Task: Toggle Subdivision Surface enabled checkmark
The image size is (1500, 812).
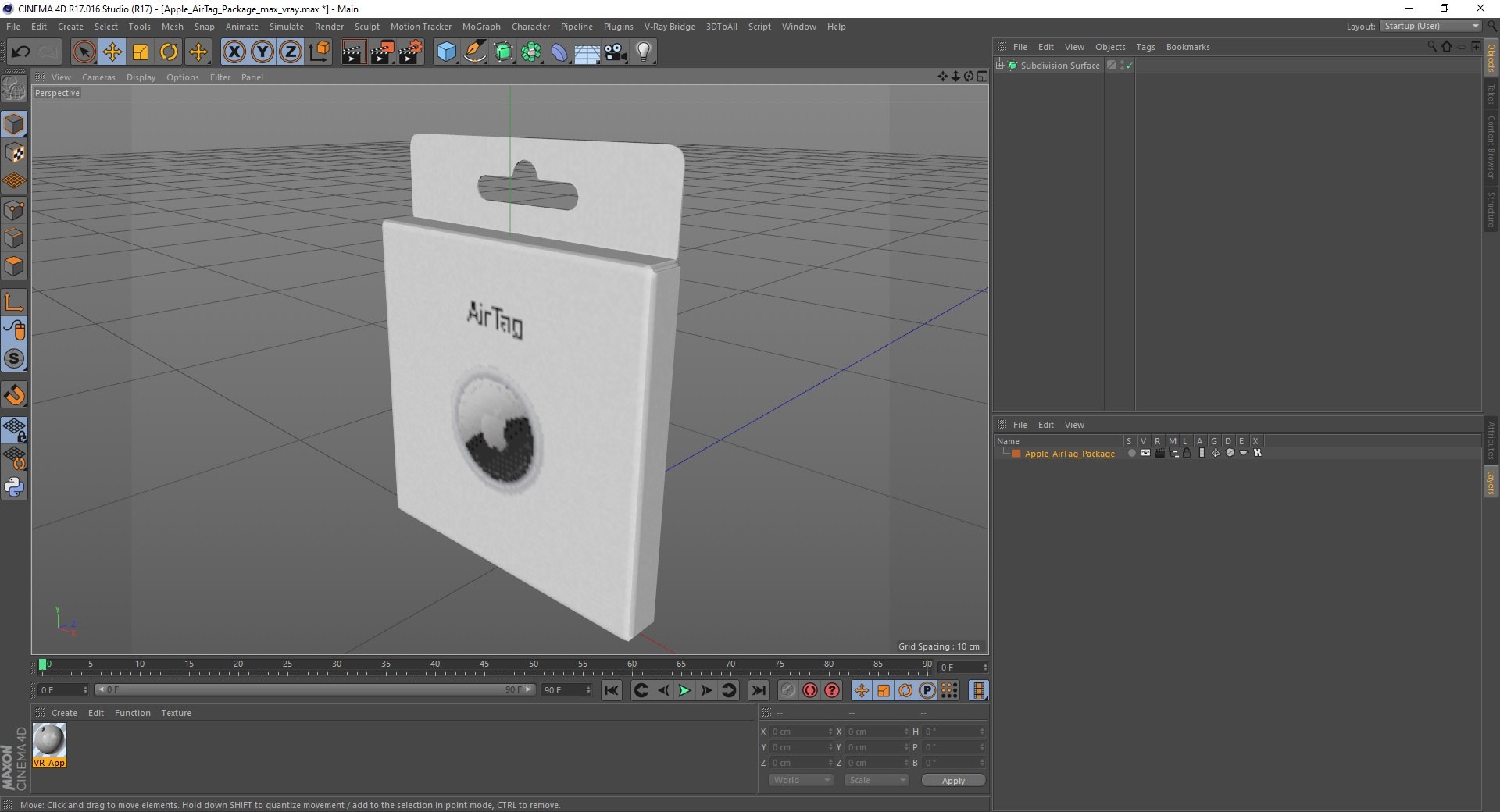Action: point(1130,66)
